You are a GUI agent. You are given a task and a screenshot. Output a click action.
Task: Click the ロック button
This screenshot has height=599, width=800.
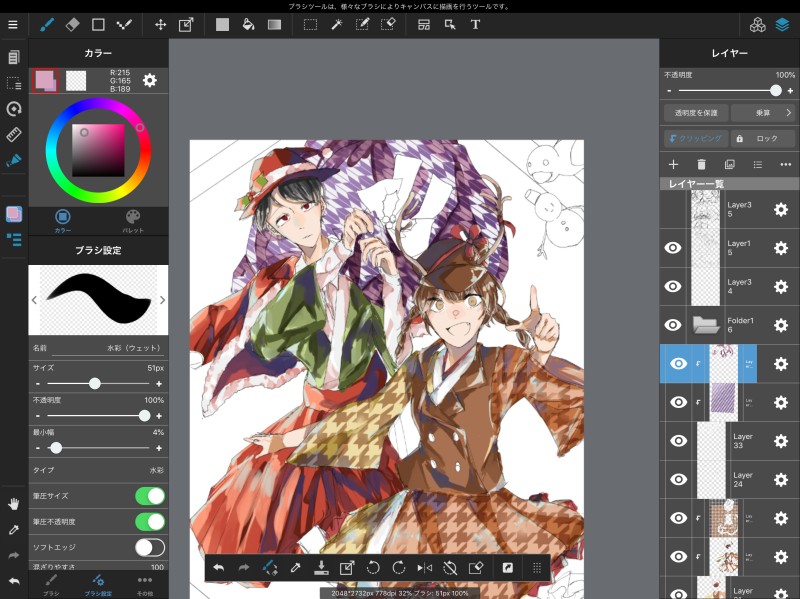pyautogui.click(x=763, y=138)
